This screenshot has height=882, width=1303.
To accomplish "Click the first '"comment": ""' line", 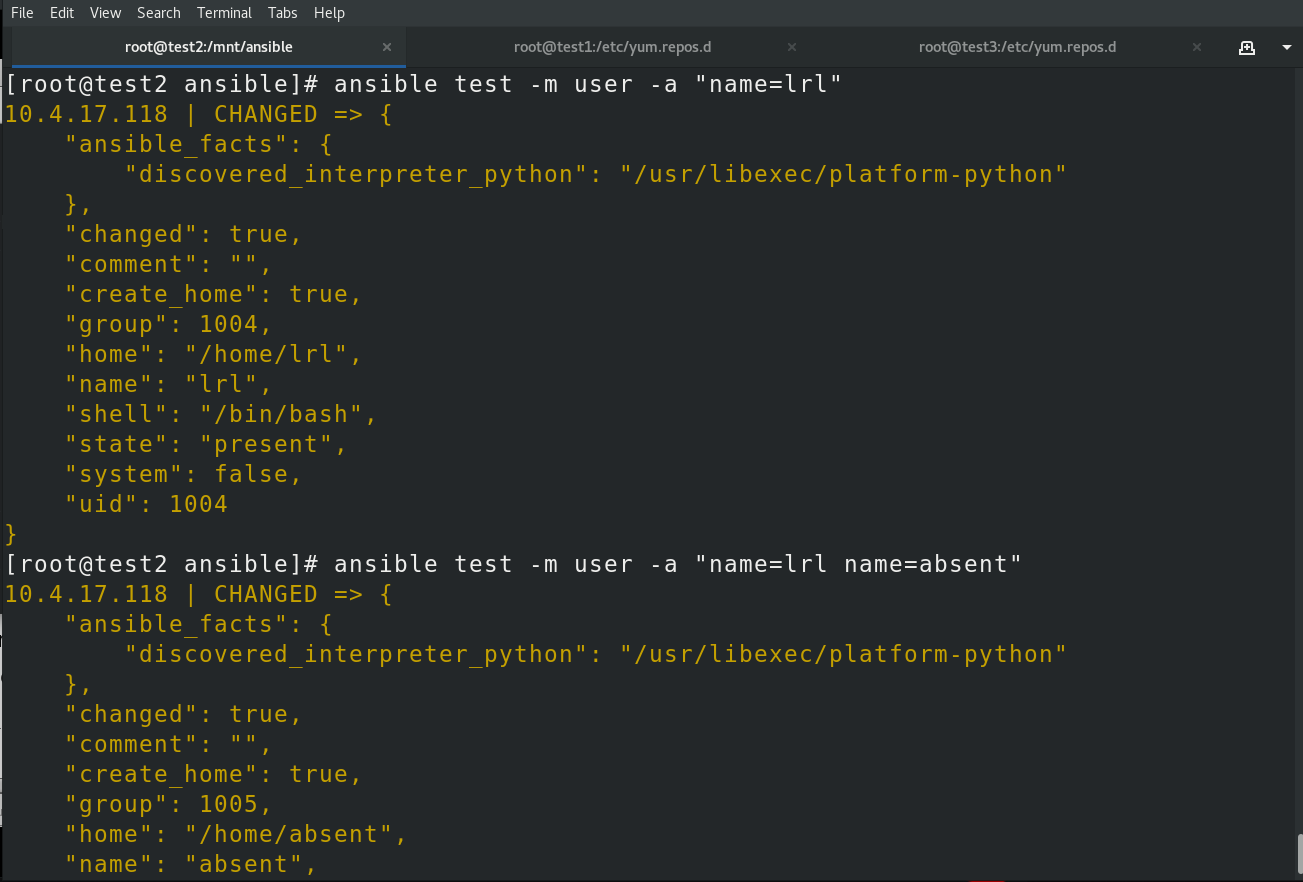I will coord(169,264).
